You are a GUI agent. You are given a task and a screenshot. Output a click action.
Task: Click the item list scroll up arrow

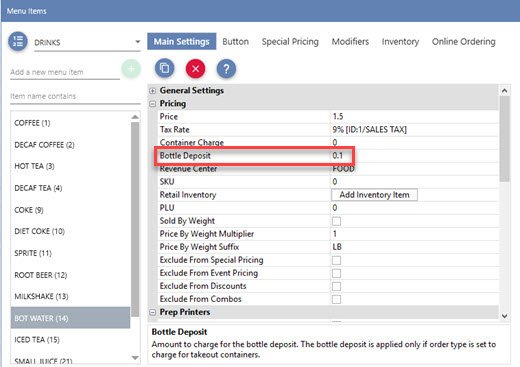pyautogui.click(x=135, y=117)
